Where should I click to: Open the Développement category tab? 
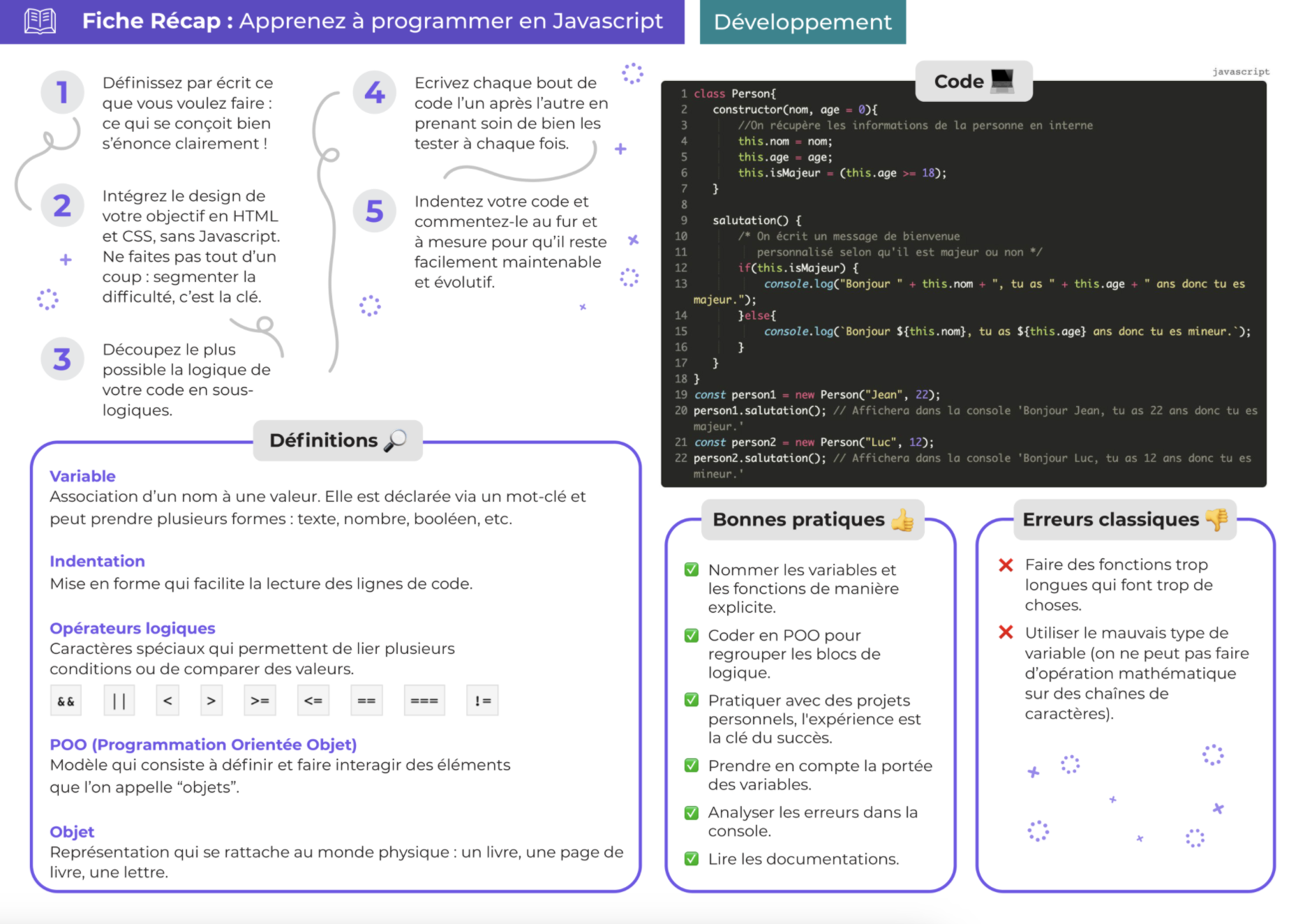[803, 22]
